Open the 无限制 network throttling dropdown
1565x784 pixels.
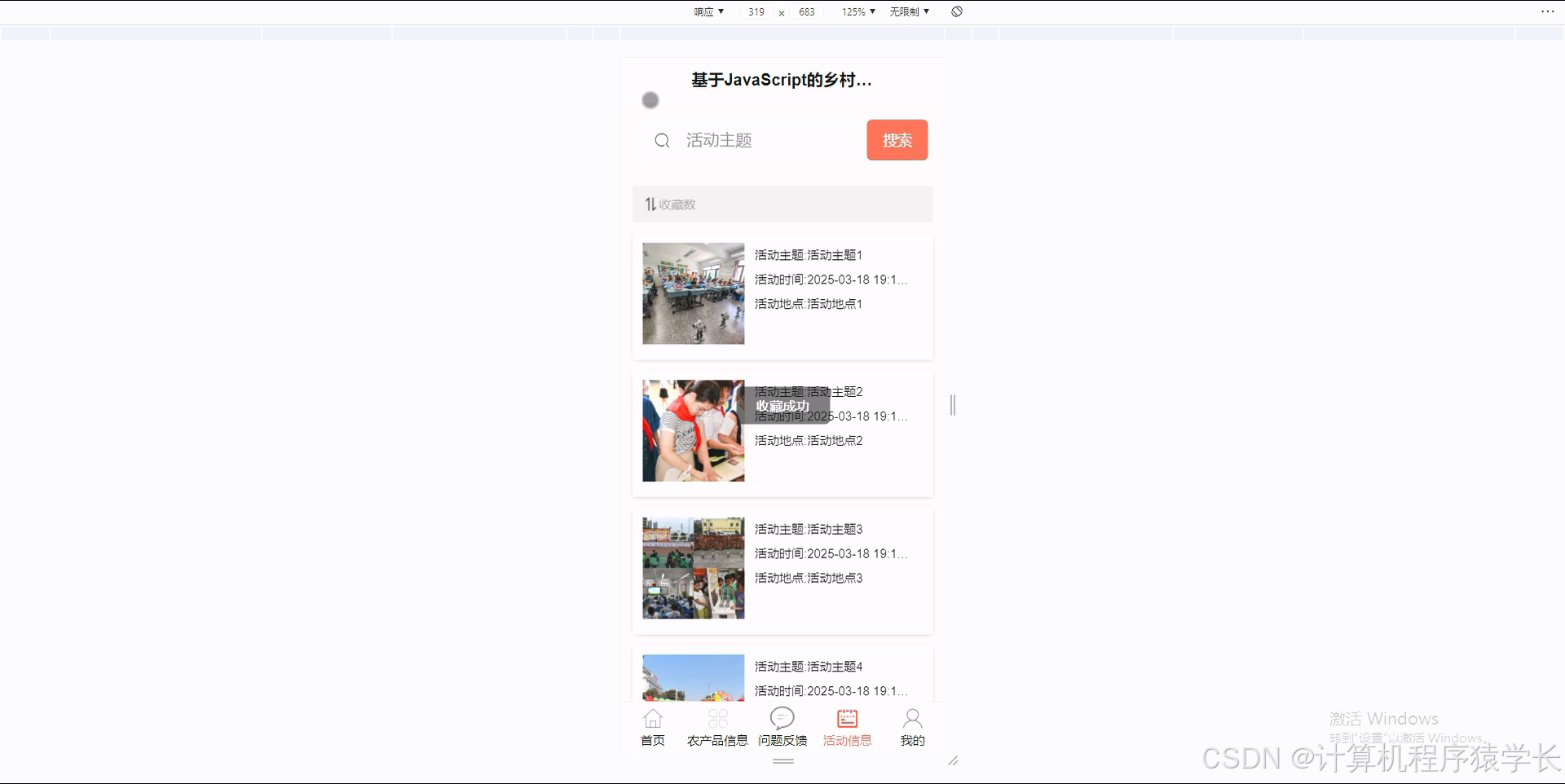click(x=910, y=11)
